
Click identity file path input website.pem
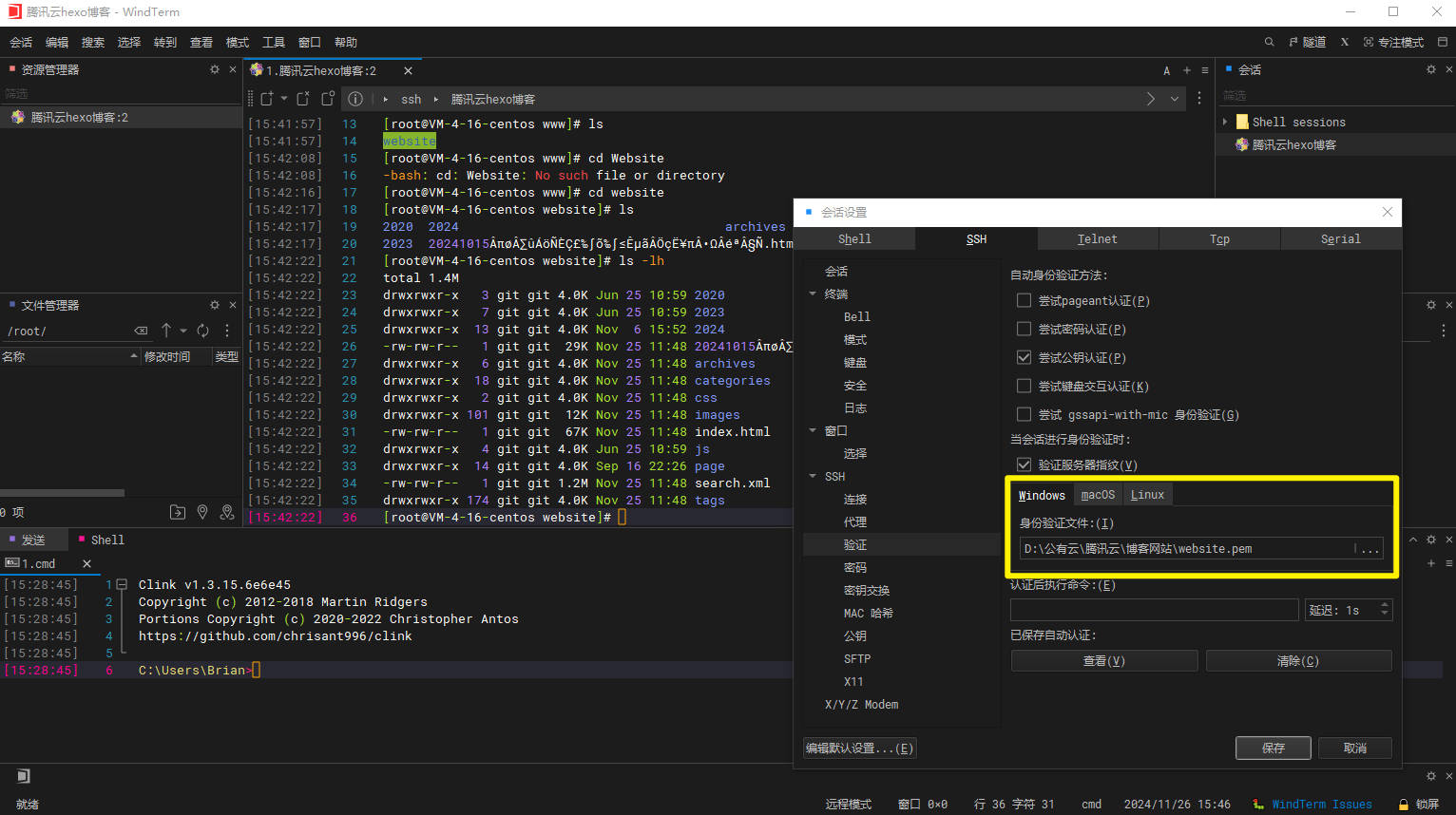(x=1188, y=548)
